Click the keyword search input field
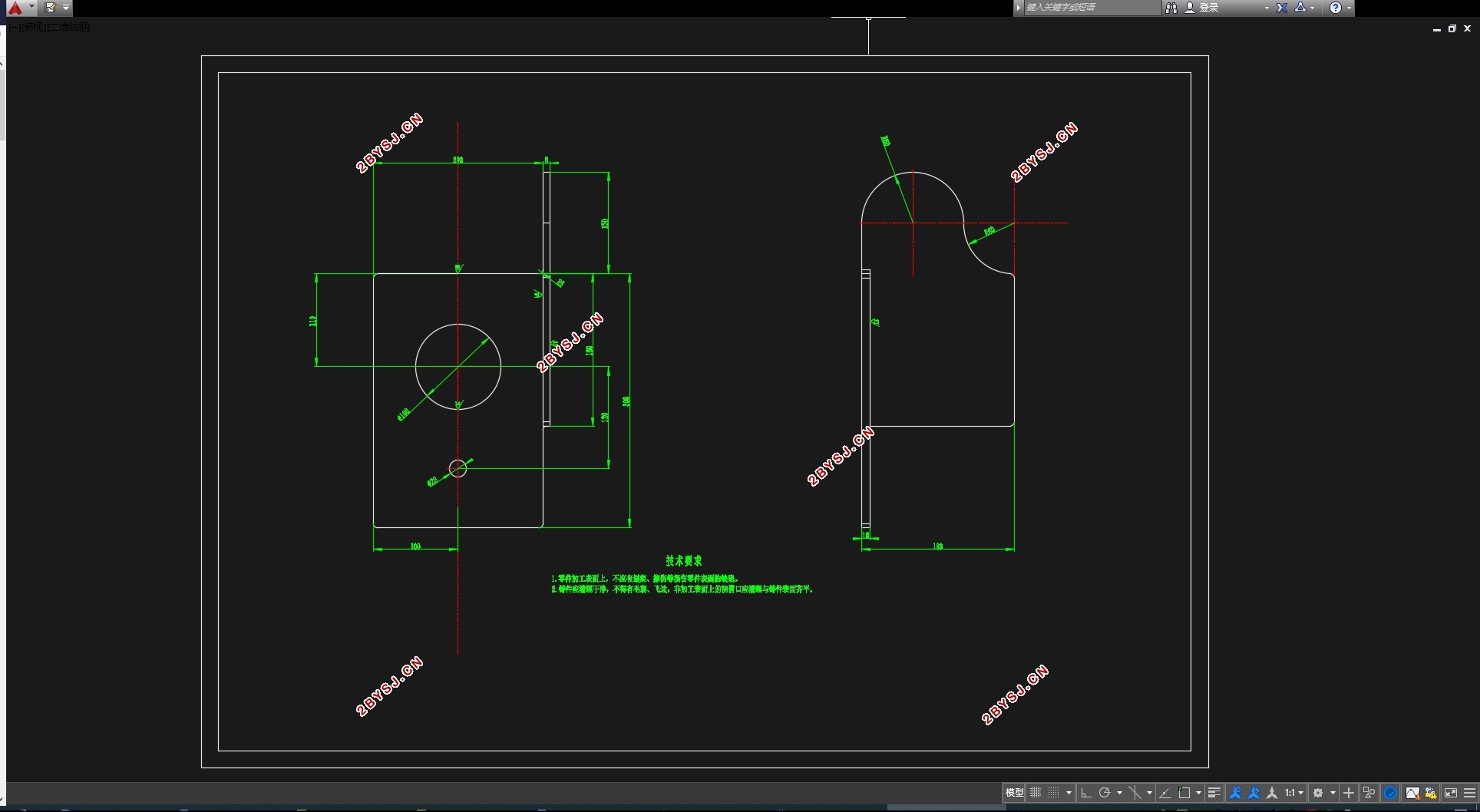1480x812 pixels. pyautogui.click(x=1092, y=8)
